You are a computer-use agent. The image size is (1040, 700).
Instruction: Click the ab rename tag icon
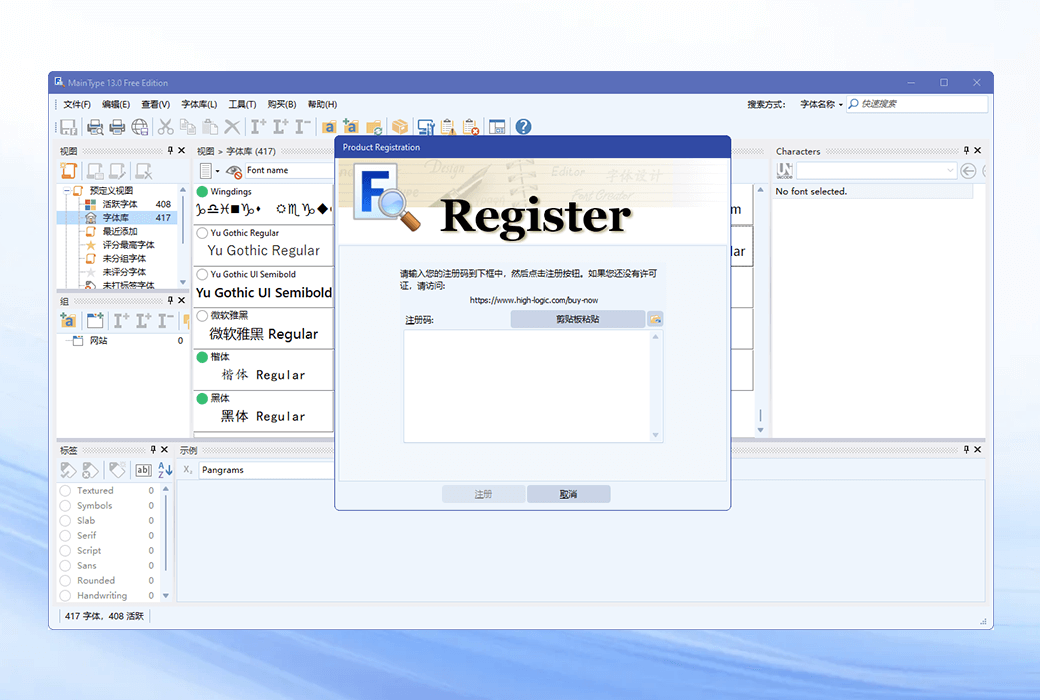pyautogui.click(x=143, y=470)
